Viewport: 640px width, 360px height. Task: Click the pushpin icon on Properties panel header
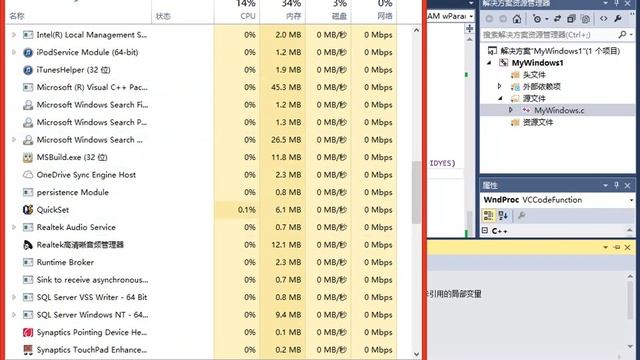point(616,185)
